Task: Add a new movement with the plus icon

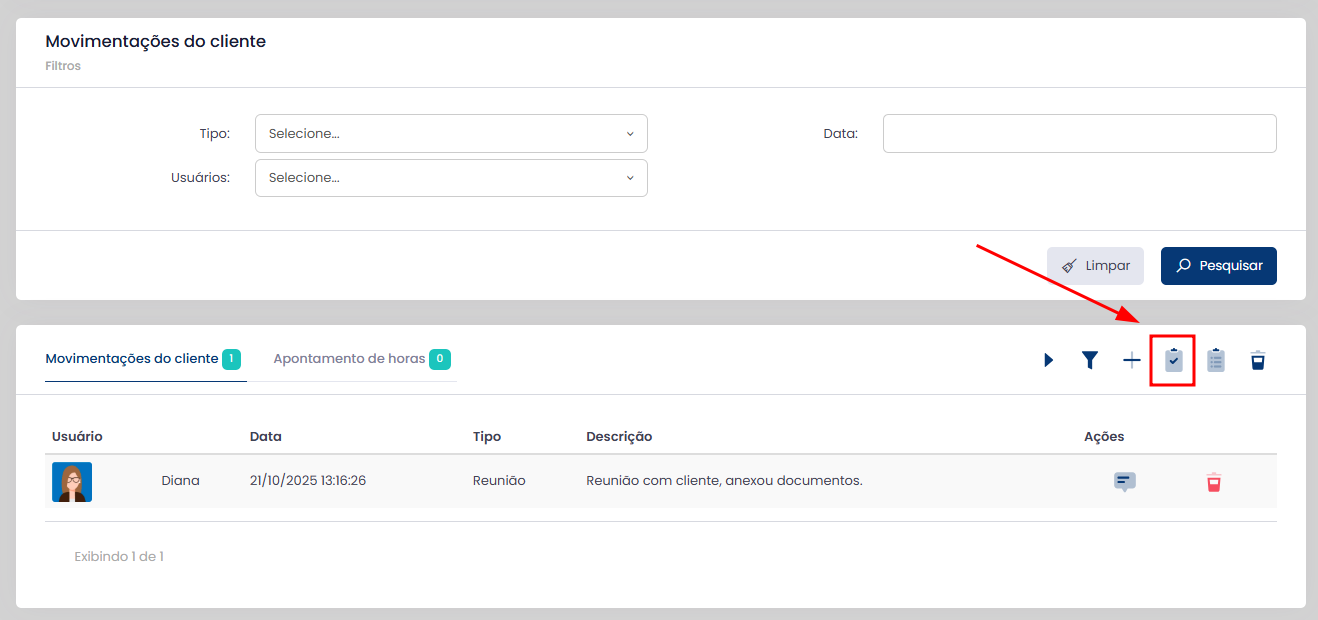Action: pos(1131,360)
